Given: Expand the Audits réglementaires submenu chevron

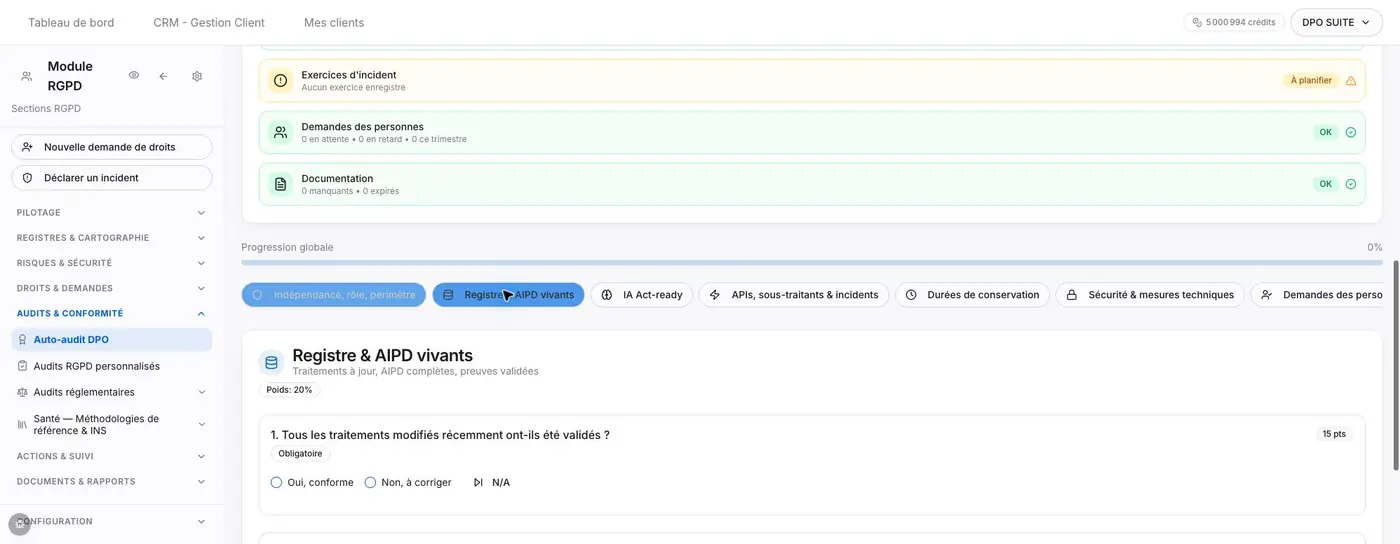Looking at the screenshot, I should coord(201,392).
